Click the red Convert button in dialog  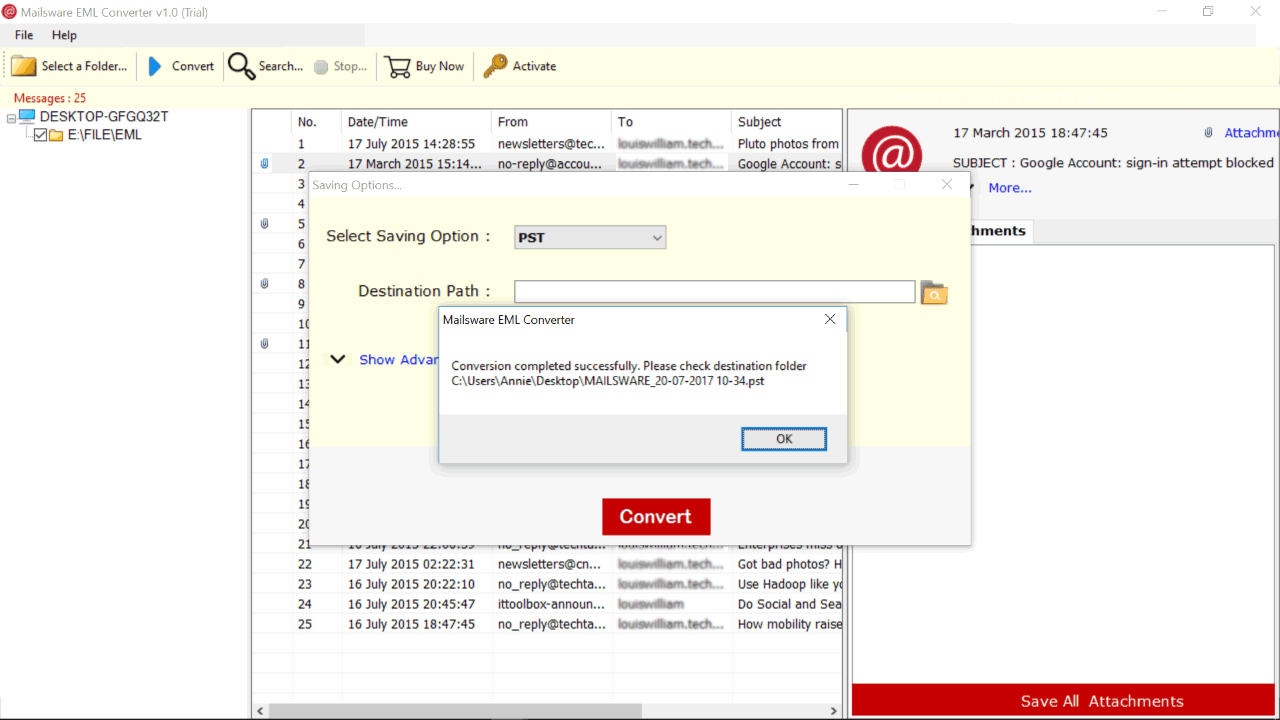[x=656, y=517]
